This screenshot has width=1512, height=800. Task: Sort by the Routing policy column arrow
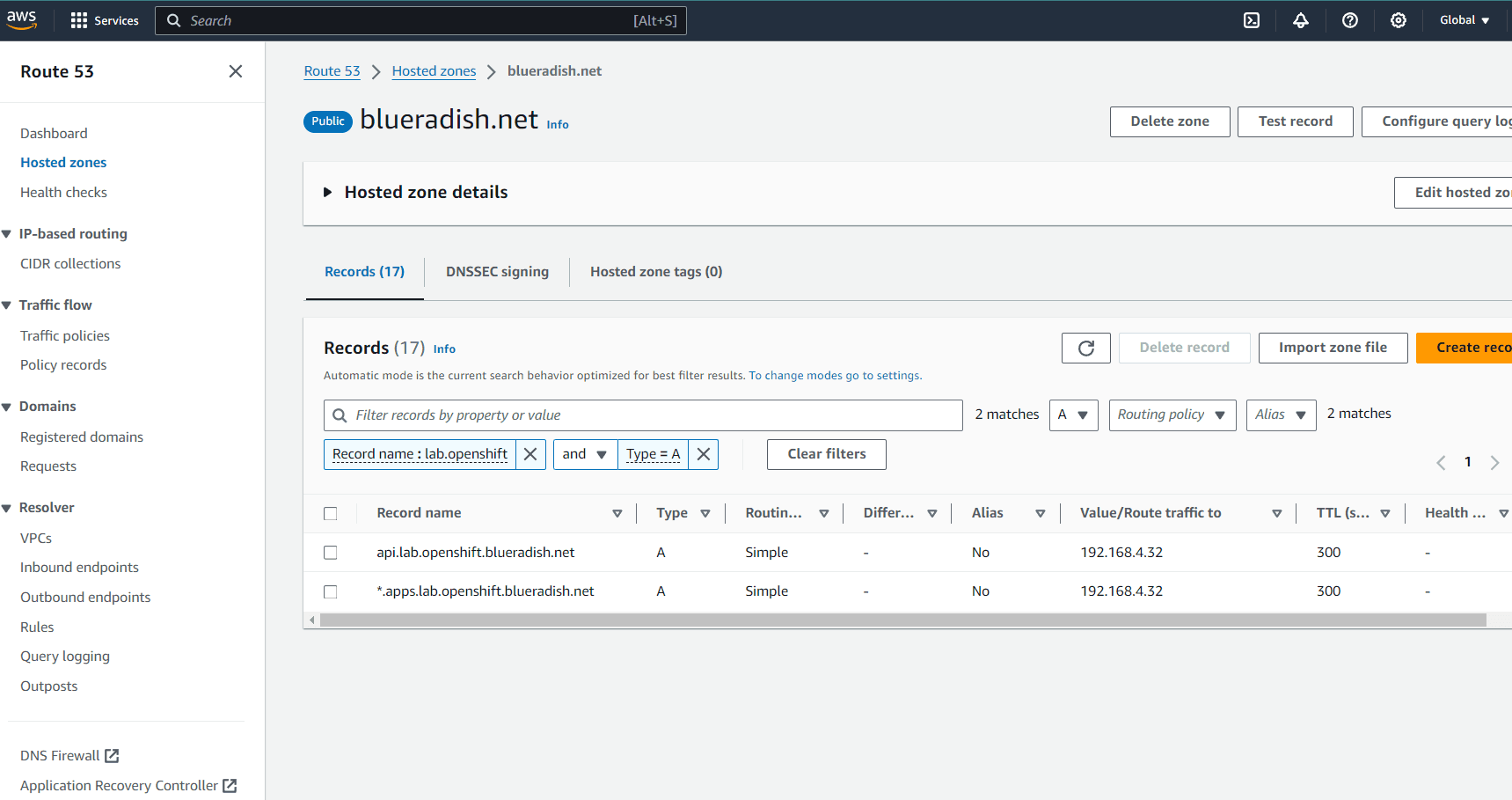point(824,513)
